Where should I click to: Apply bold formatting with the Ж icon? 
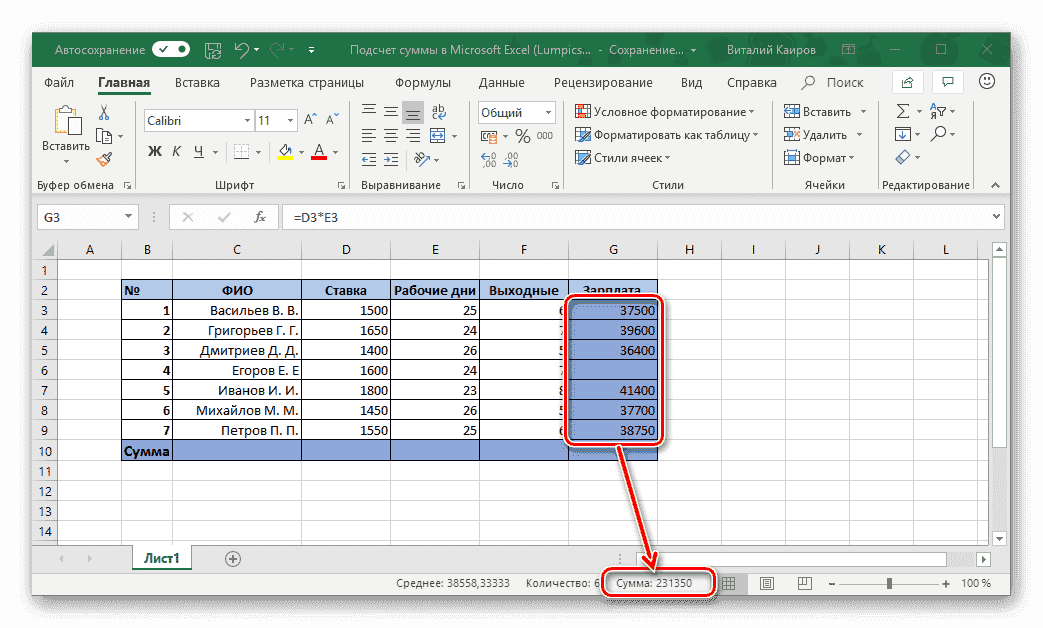click(152, 152)
